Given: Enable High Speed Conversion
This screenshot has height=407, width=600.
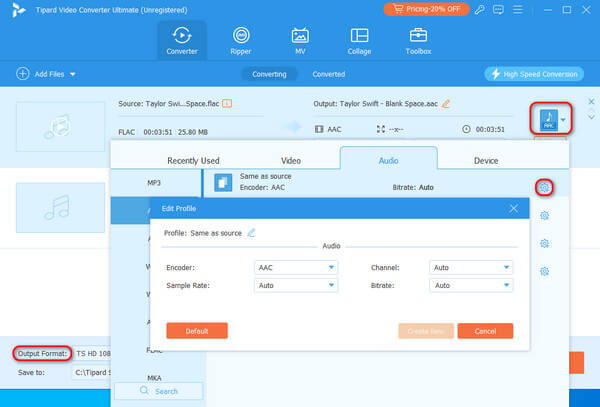Looking at the screenshot, I should pos(534,74).
